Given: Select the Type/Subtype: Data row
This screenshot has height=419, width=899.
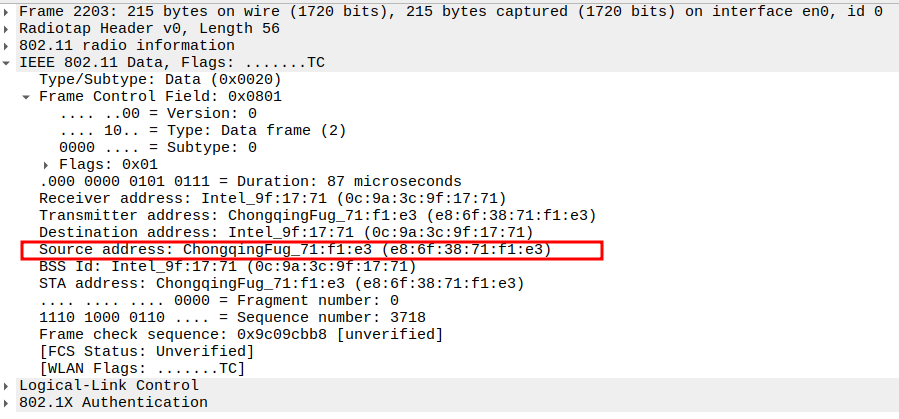Looking at the screenshot, I should [x=160, y=79].
